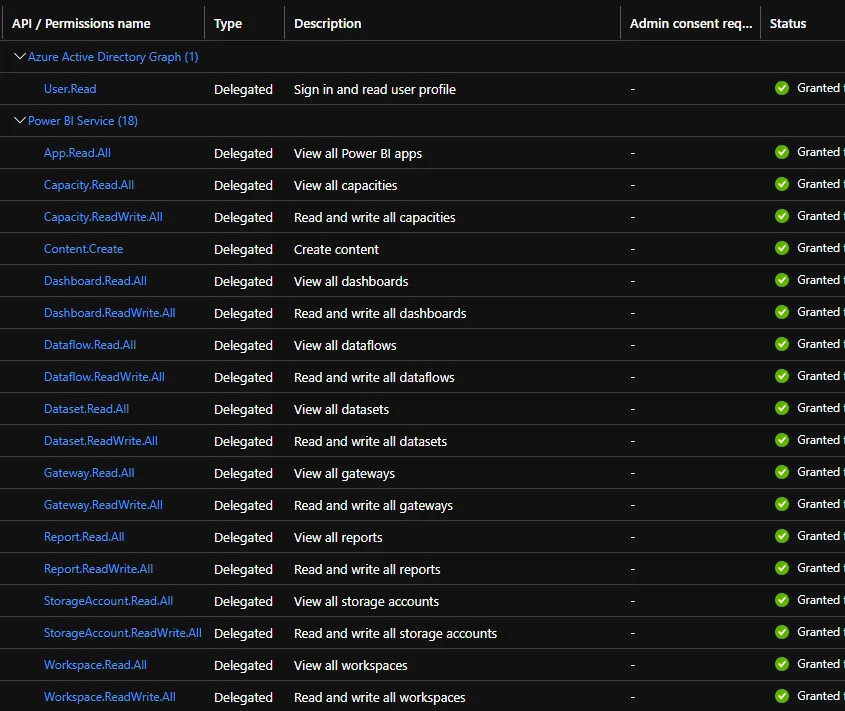Click the Report.Read.All link
This screenshot has width=845, height=711.
click(84, 537)
